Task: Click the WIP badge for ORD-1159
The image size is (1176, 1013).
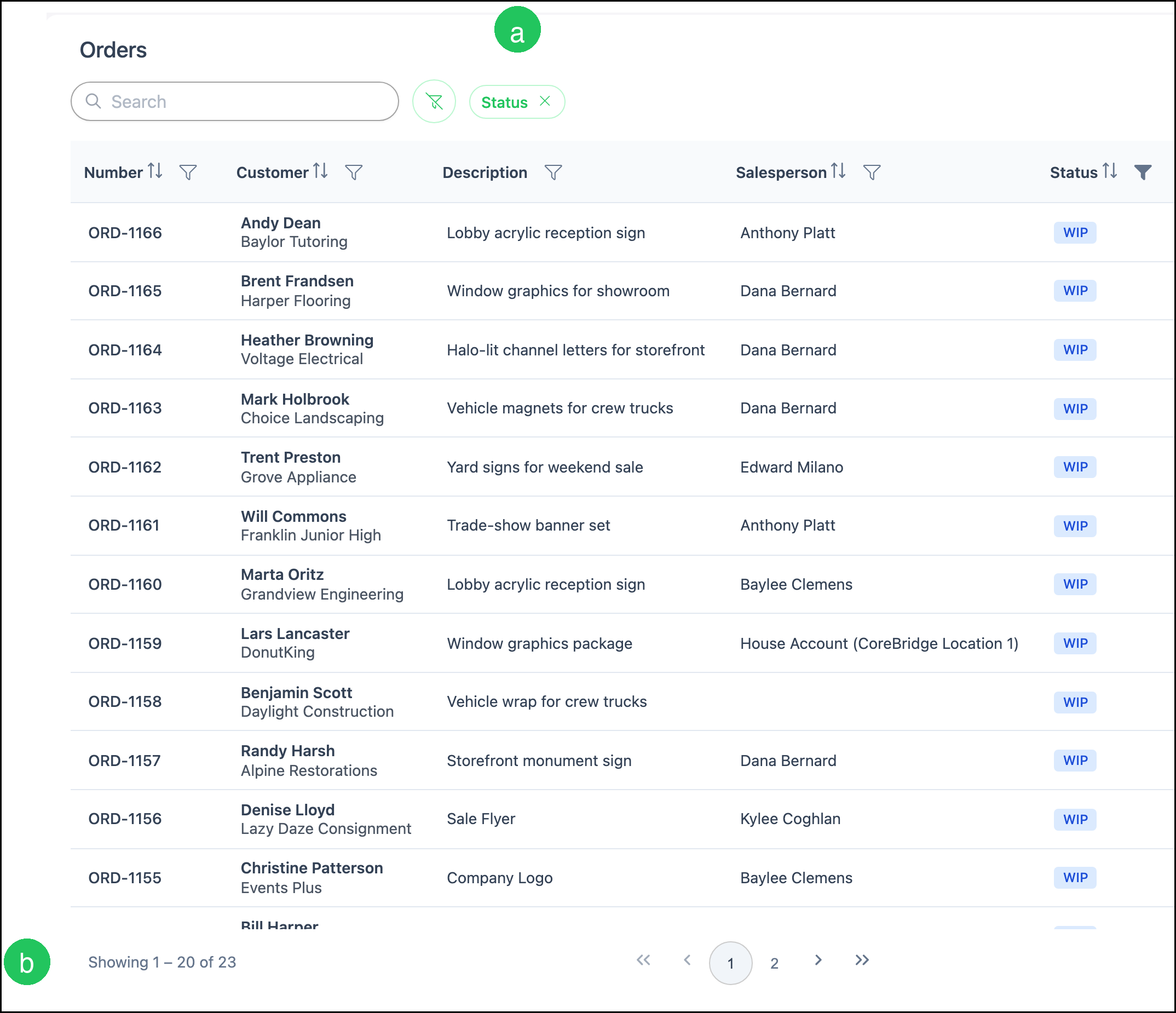Action: (x=1075, y=643)
